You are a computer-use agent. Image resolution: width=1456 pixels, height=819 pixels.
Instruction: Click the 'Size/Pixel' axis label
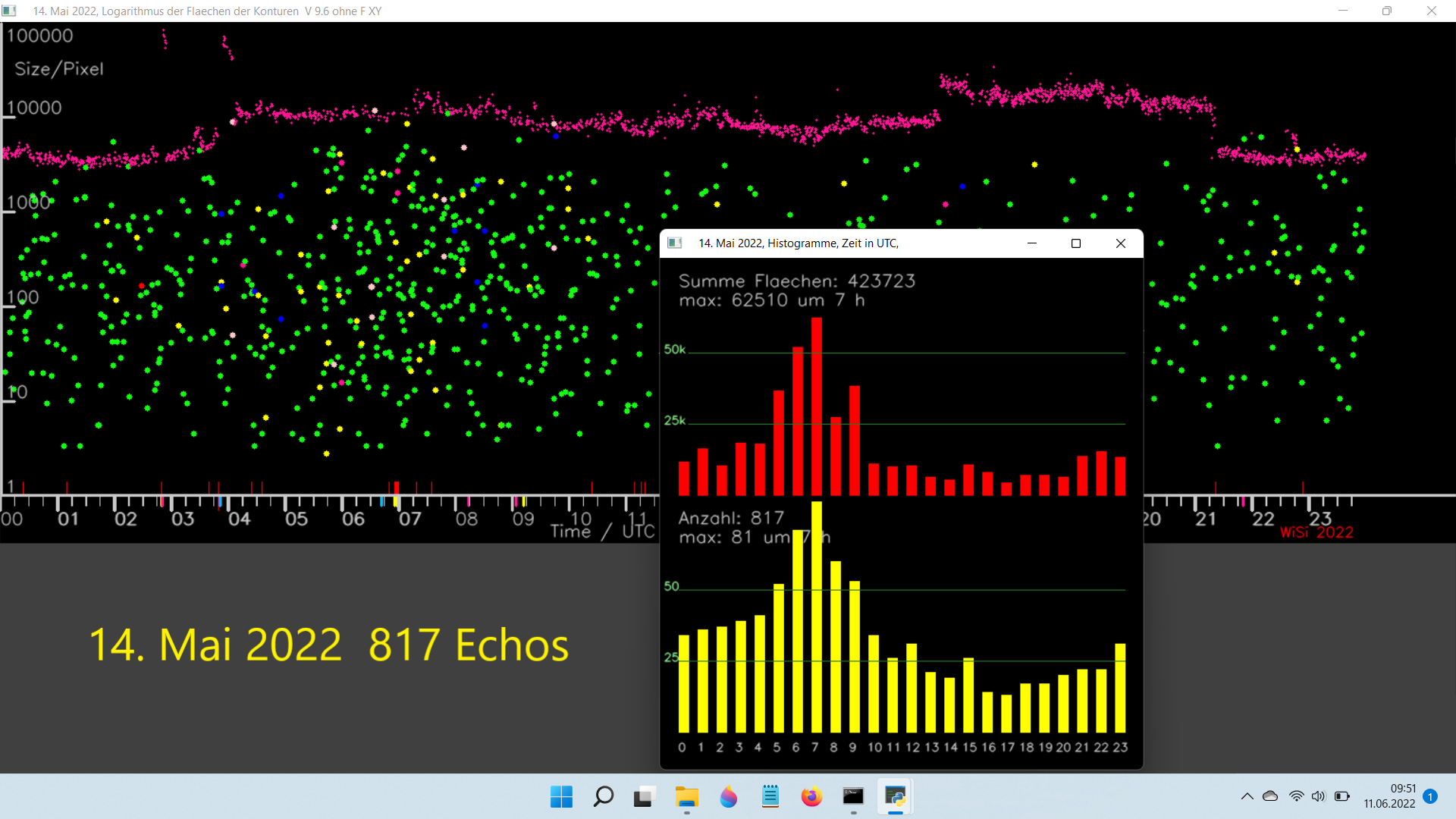click(x=59, y=69)
